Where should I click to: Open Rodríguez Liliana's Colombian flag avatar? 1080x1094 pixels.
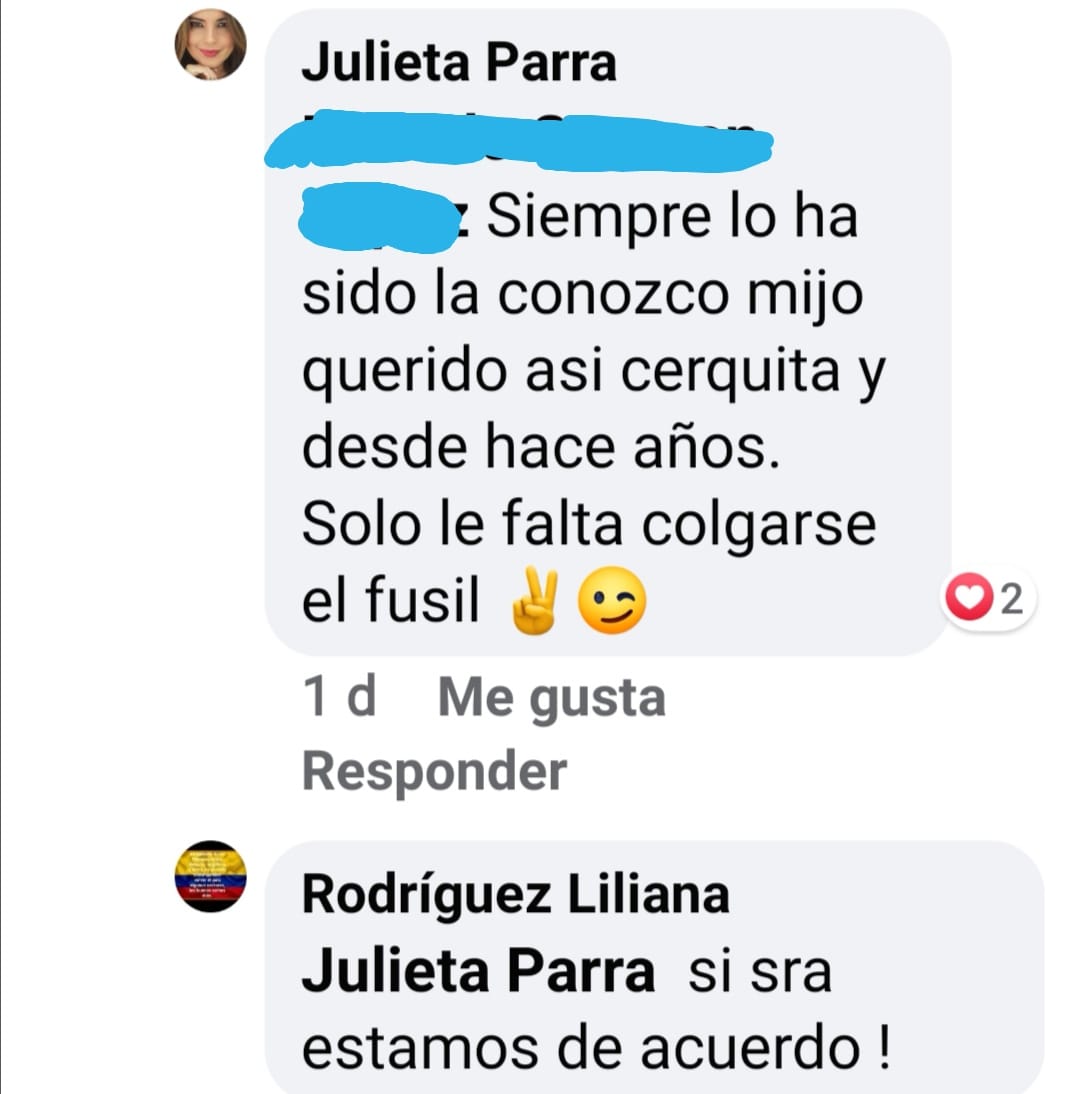pos(210,876)
